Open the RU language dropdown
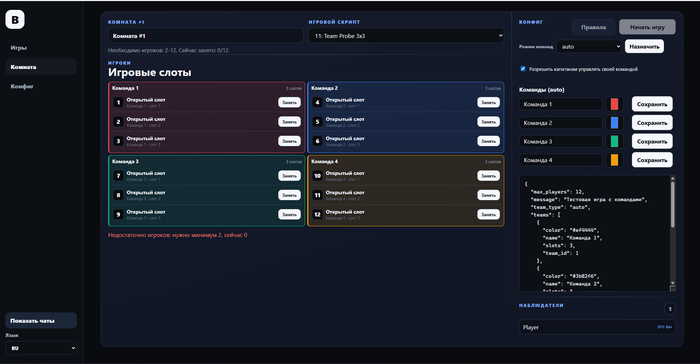This screenshot has height=364, width=700. click(x=41, y=348)
